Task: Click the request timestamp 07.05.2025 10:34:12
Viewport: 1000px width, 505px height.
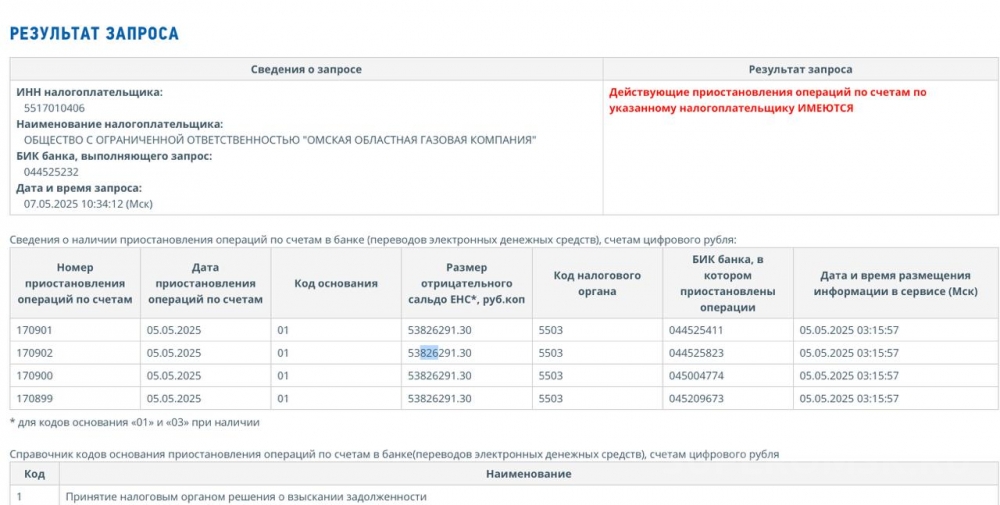Action: [88, 204]
